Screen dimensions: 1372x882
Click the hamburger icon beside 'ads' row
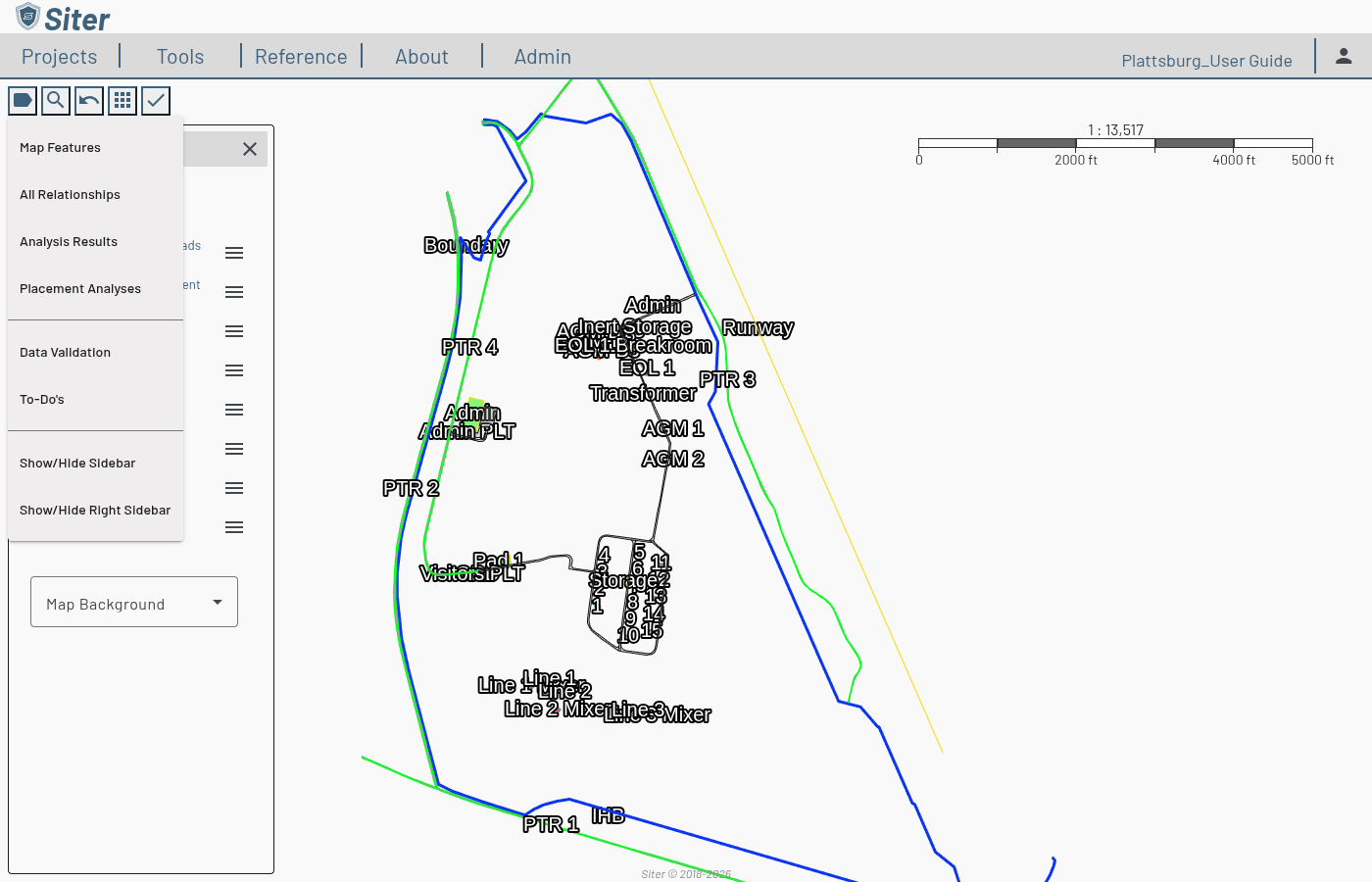(x=234, y=253)
